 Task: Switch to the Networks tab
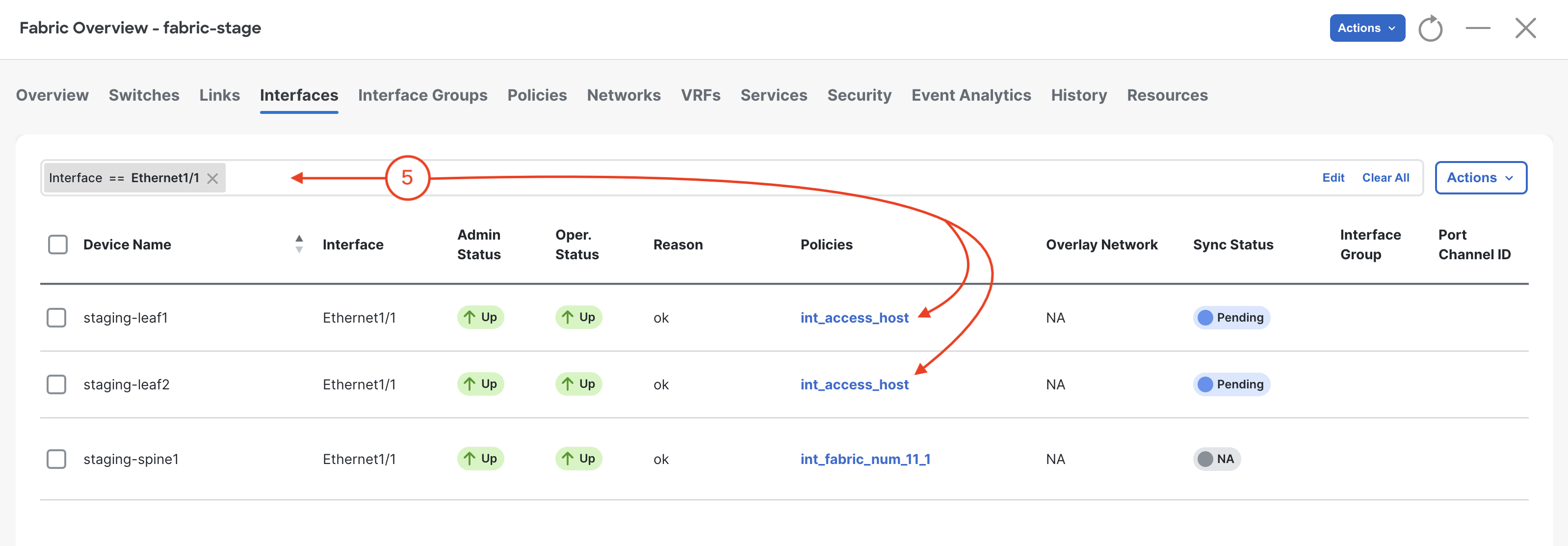[623, 95]
